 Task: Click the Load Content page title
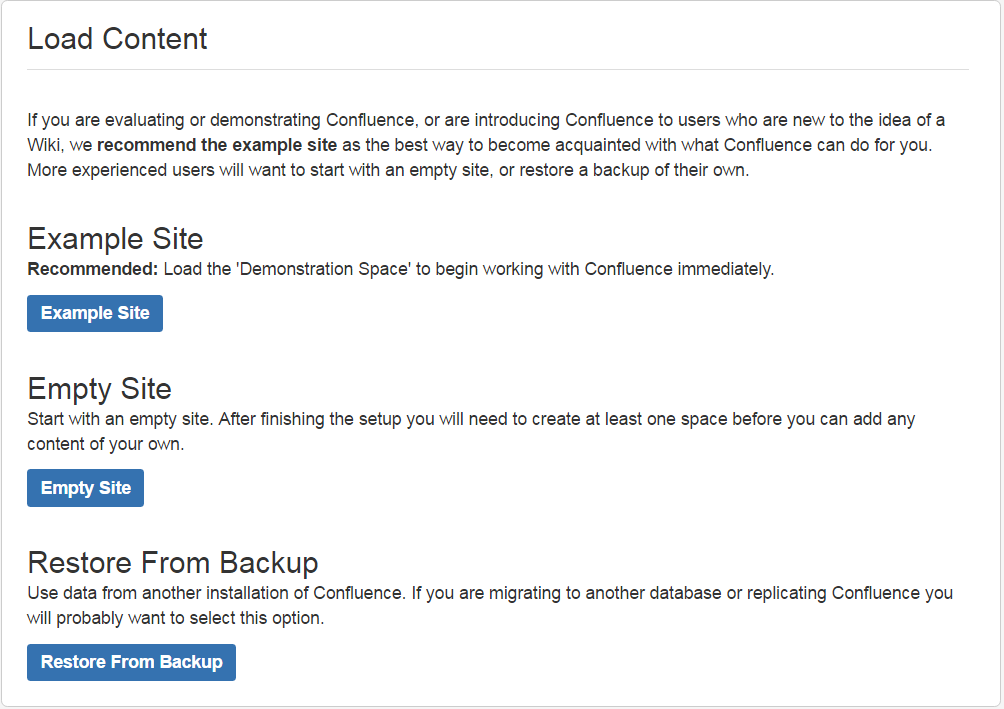117,39
